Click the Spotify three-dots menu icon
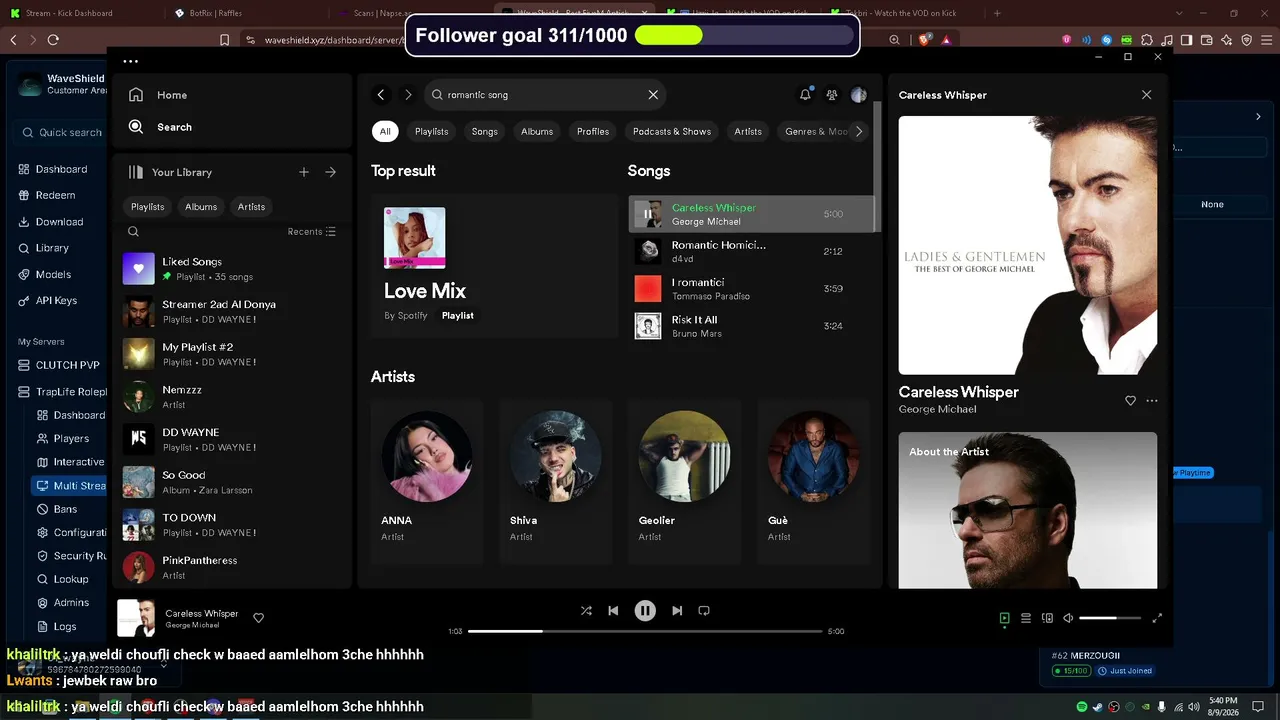The height and width of the screenshot is (720, 1280). coord(131,61)
